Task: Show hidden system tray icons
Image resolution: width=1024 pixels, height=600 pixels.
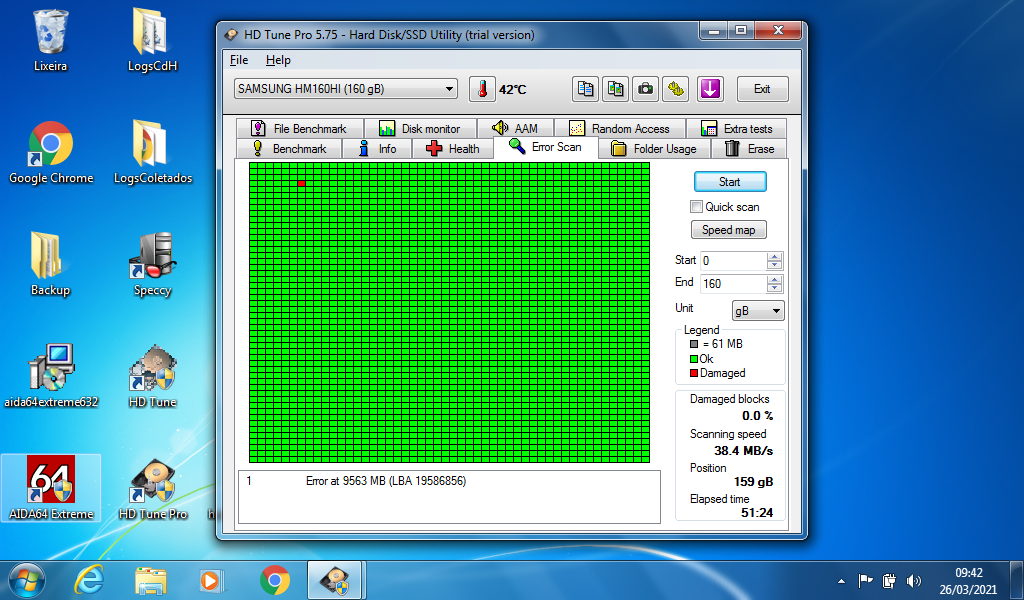Action: 841,580
